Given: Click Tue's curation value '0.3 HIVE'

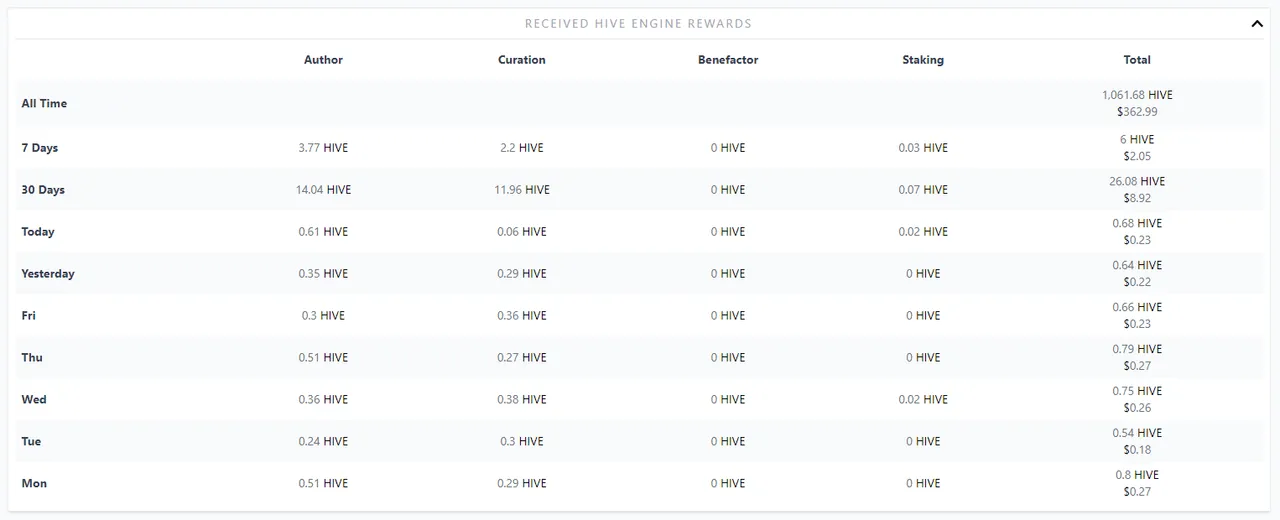Looking at the screenshot, I should coord(522,442).
